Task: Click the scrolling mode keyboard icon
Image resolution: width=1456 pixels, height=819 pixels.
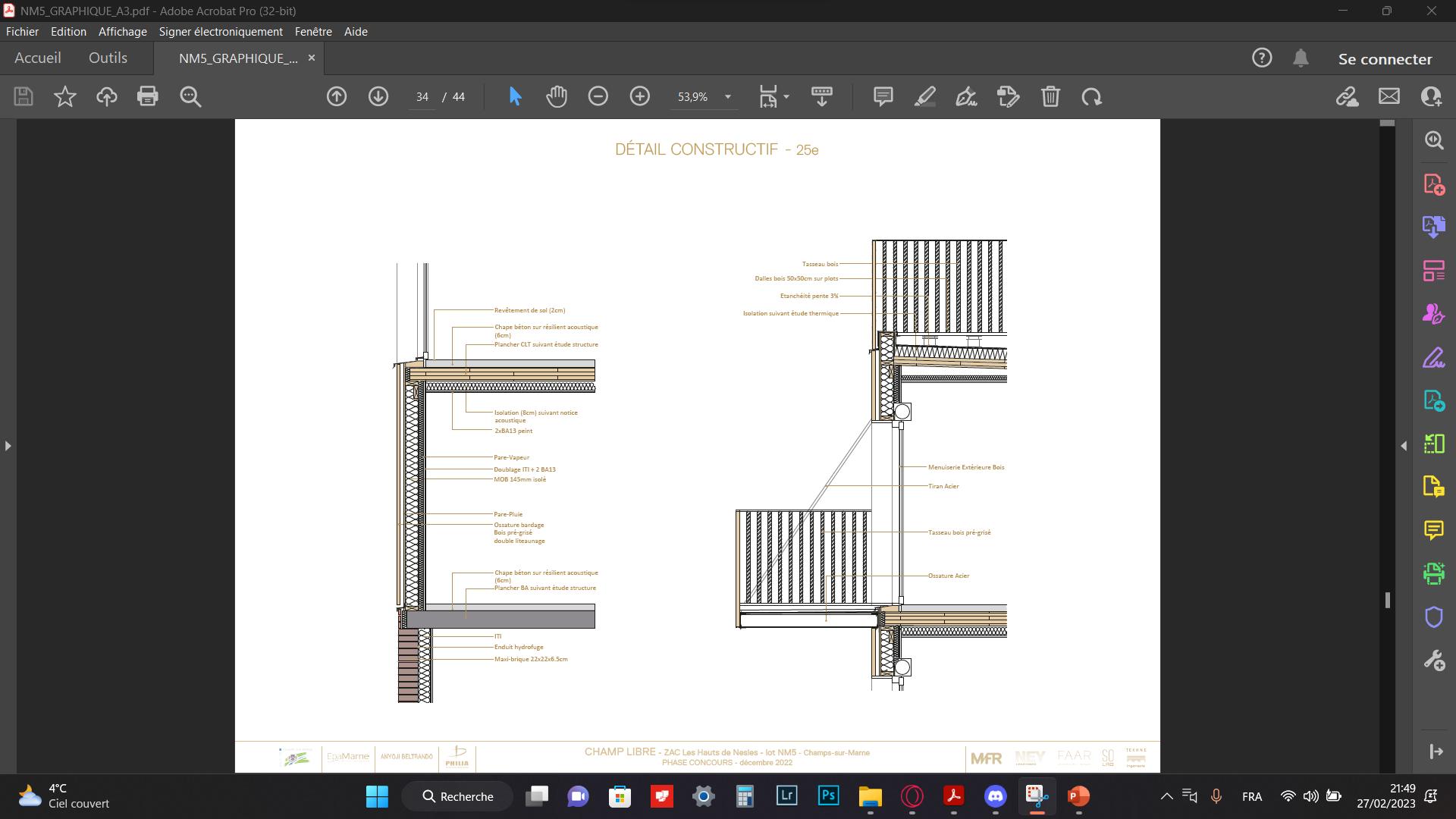Action: click(822, 96)
